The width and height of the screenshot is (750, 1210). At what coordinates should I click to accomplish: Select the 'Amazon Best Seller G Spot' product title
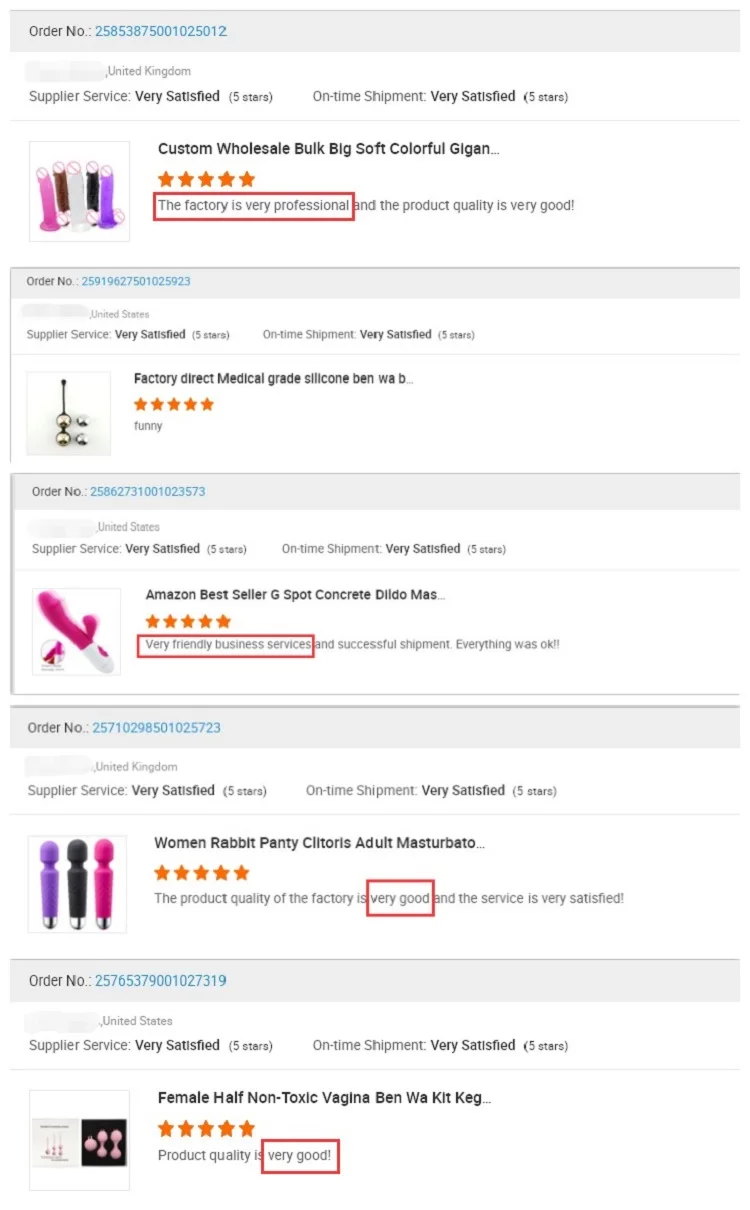pyautogui.click(x=295, y=595)
